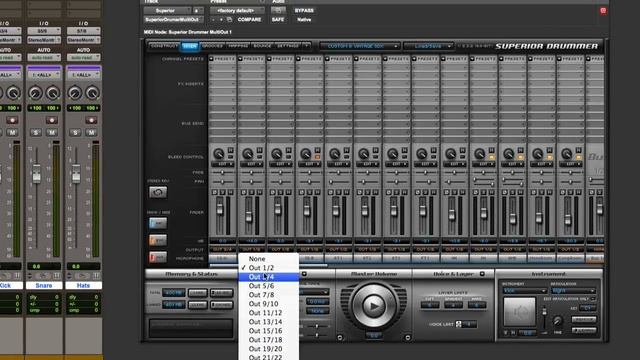
Task: Open the Articulation dropdown showing Right
Action: tap(573, 291)
